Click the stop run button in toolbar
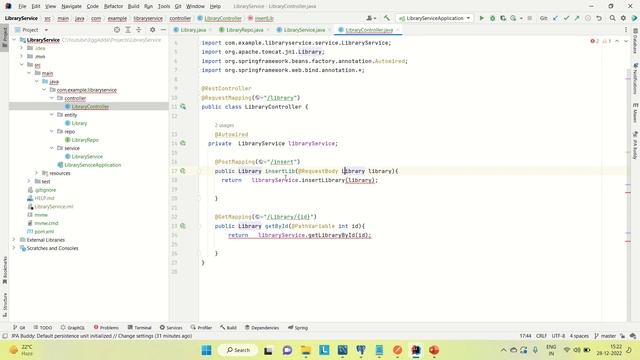The height and width of the screenshot is (360, 640). point(529,18)
